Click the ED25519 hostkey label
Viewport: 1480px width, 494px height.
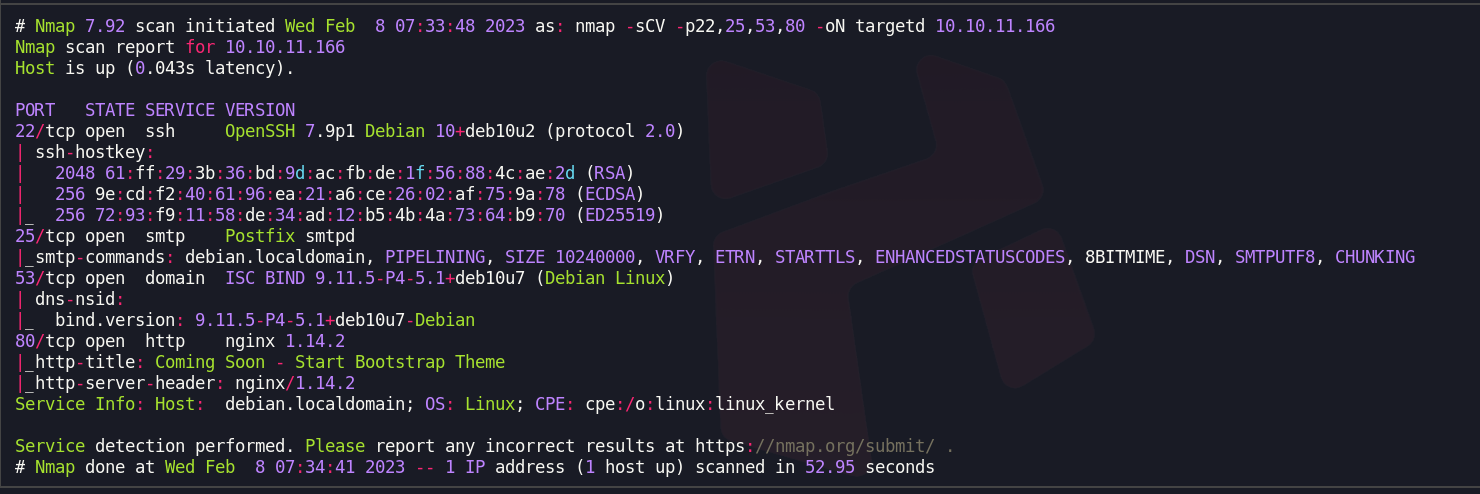pos(625,215)
